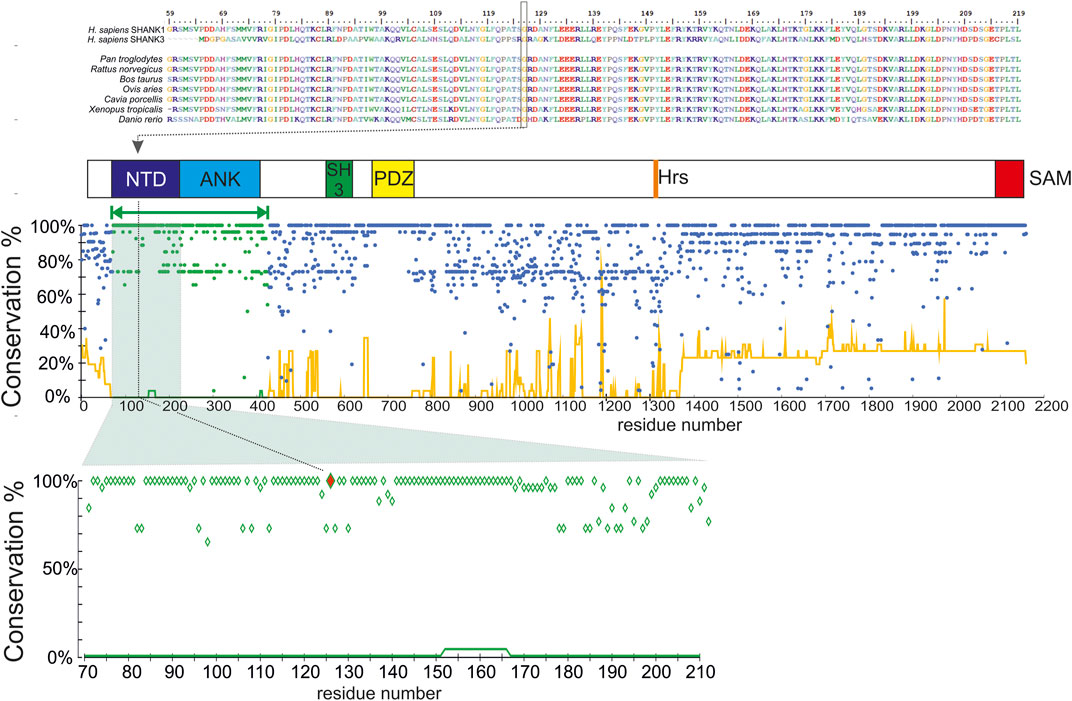The width and height of the screenshot is (1072, 701).
Task: Click the '20%' tick on upper plot
Action: 57,363
